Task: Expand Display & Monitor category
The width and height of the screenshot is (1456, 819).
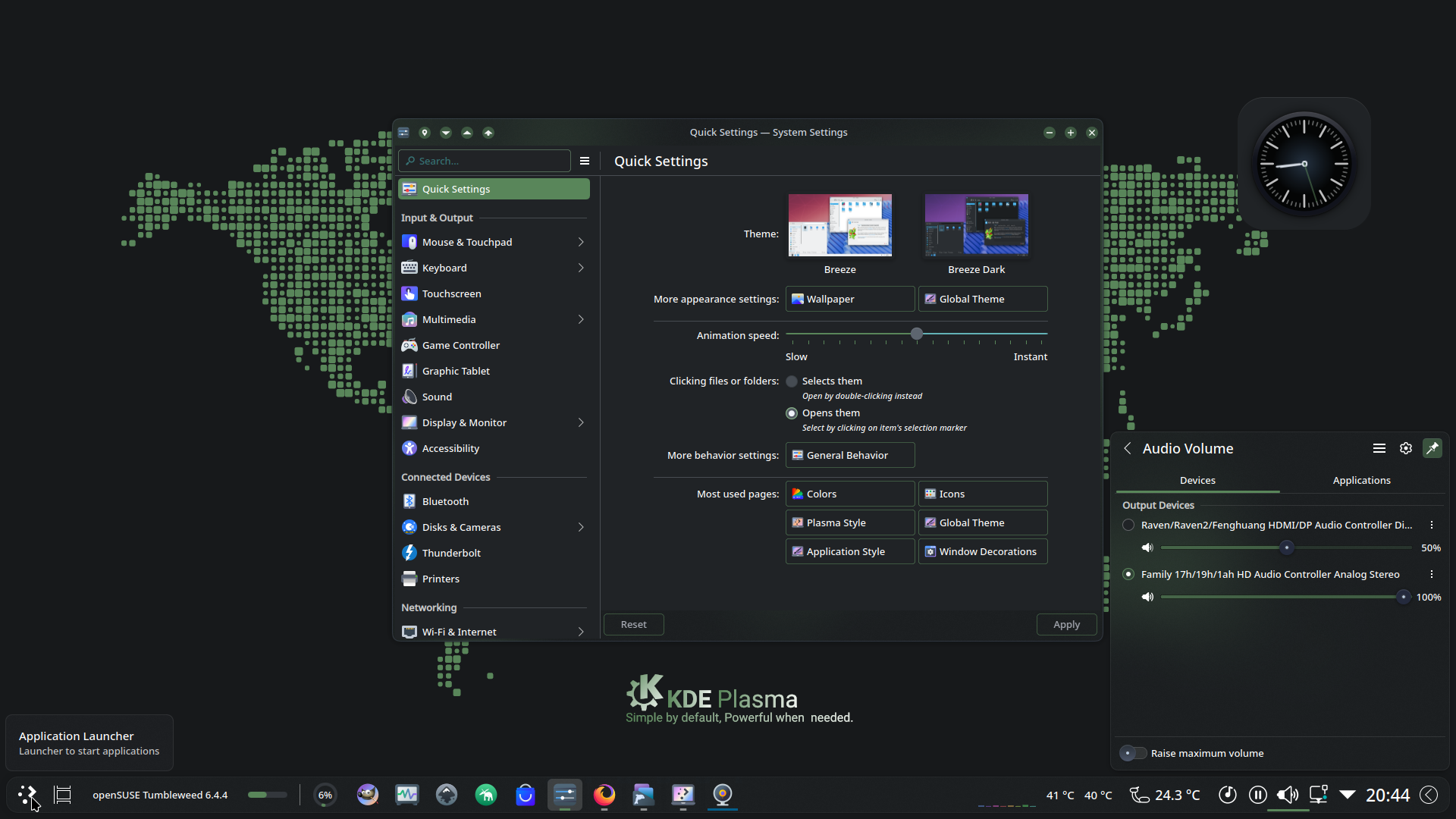Action: pyautogui.click(x=581, y=422)
